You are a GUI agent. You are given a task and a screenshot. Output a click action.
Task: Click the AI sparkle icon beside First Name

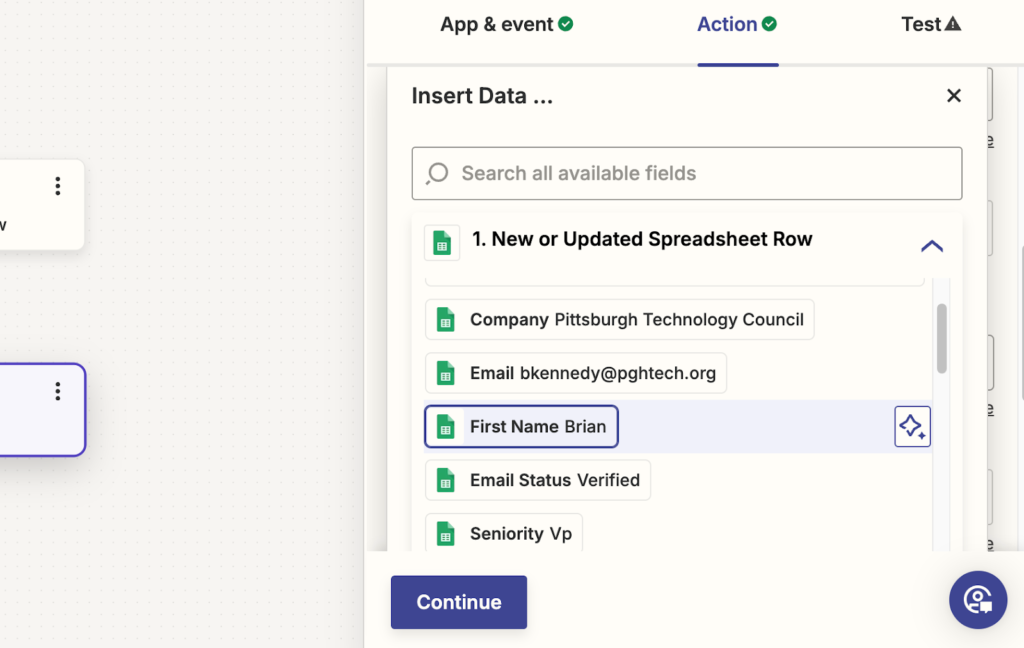pos(912,427)
